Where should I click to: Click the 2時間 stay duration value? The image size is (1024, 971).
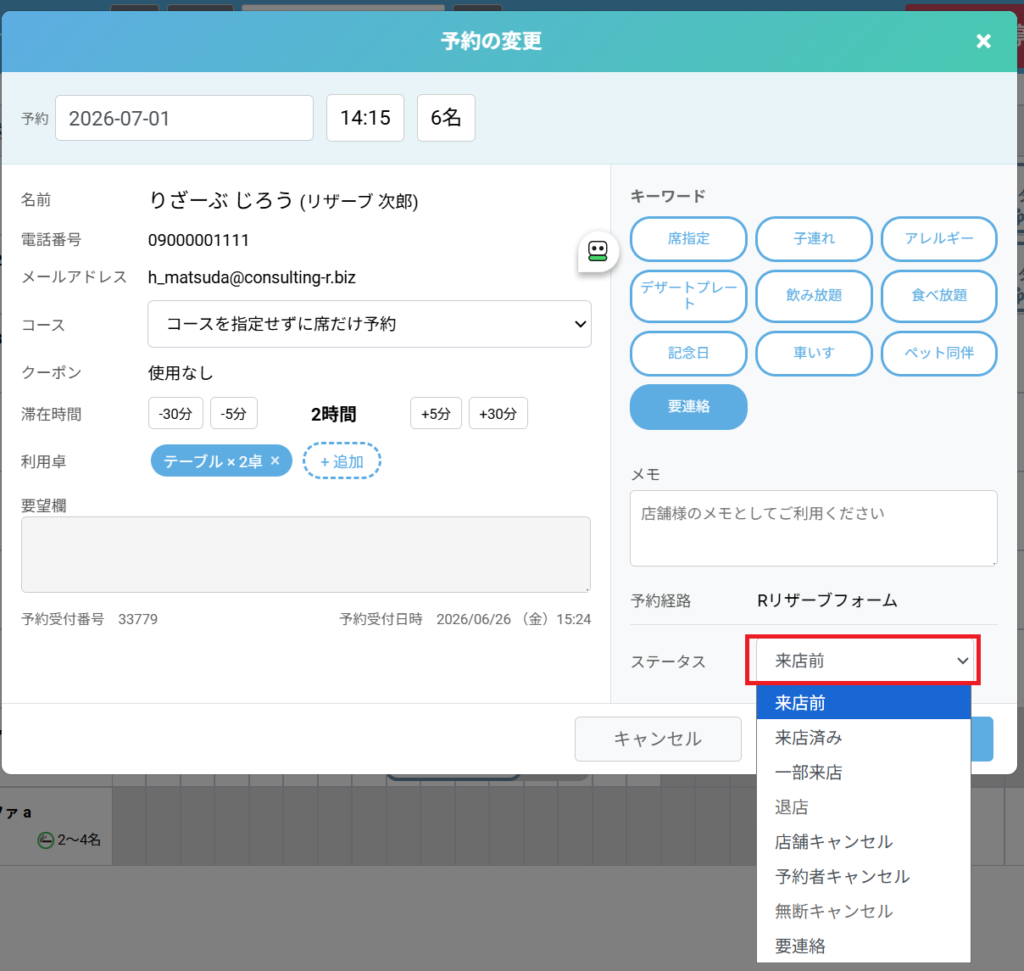pos(333,414)
